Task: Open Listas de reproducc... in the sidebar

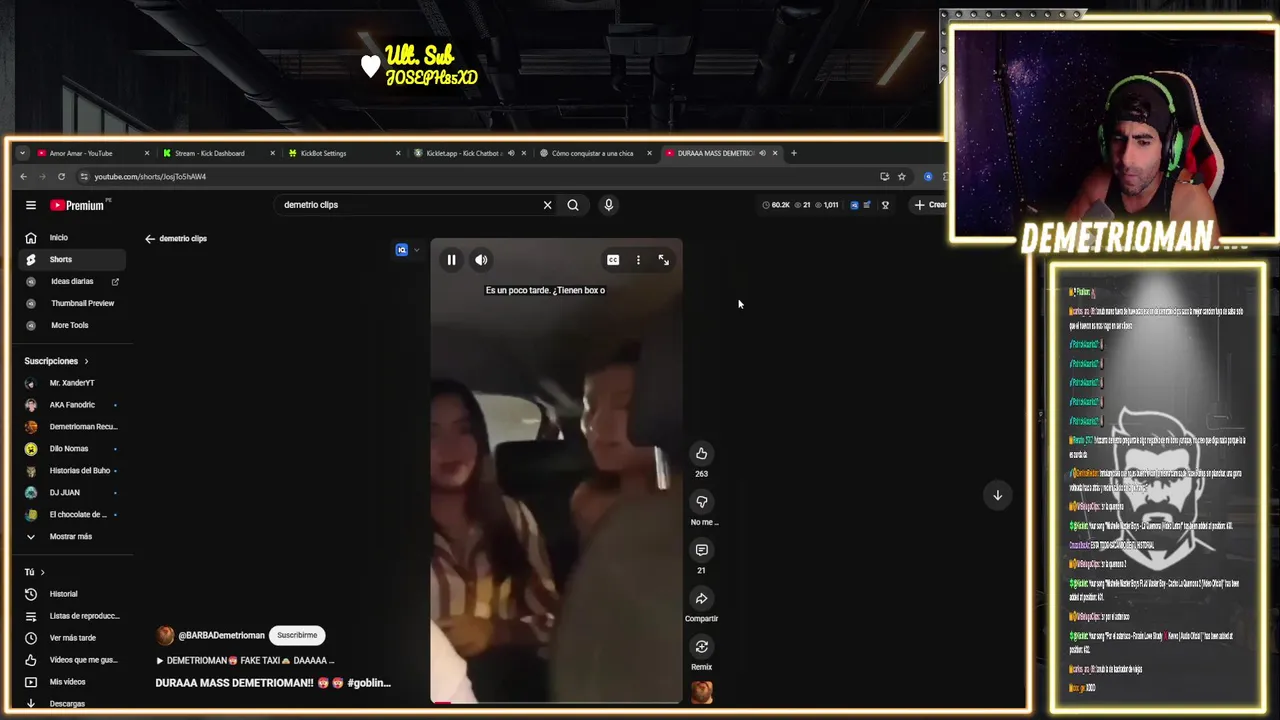Action: point(72,616)
